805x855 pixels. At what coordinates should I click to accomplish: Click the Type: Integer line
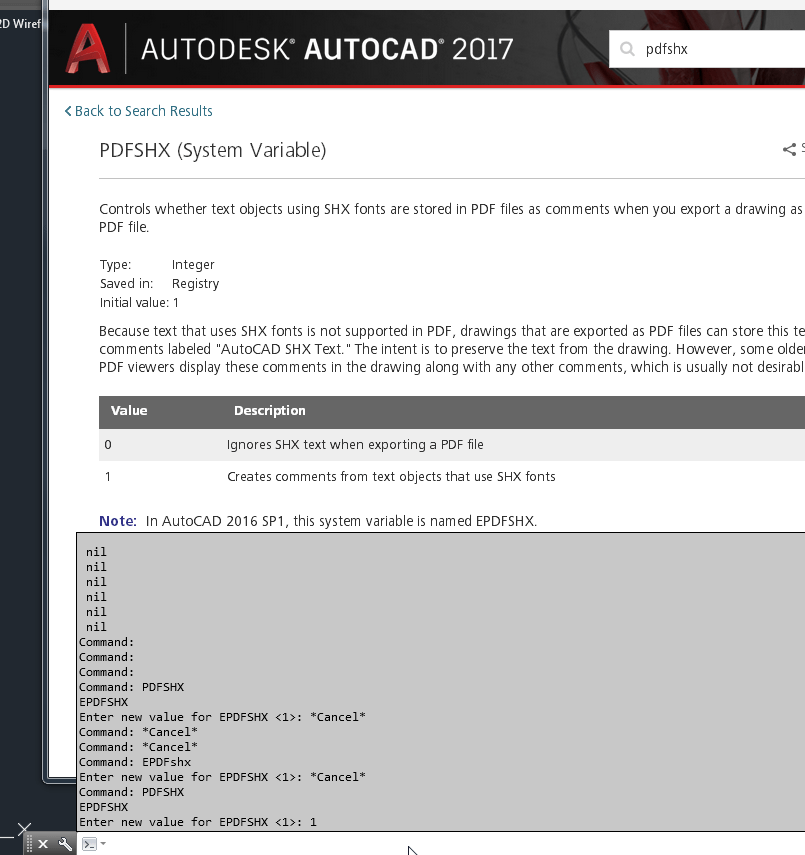pyautogui.click(x=157, y=264)
